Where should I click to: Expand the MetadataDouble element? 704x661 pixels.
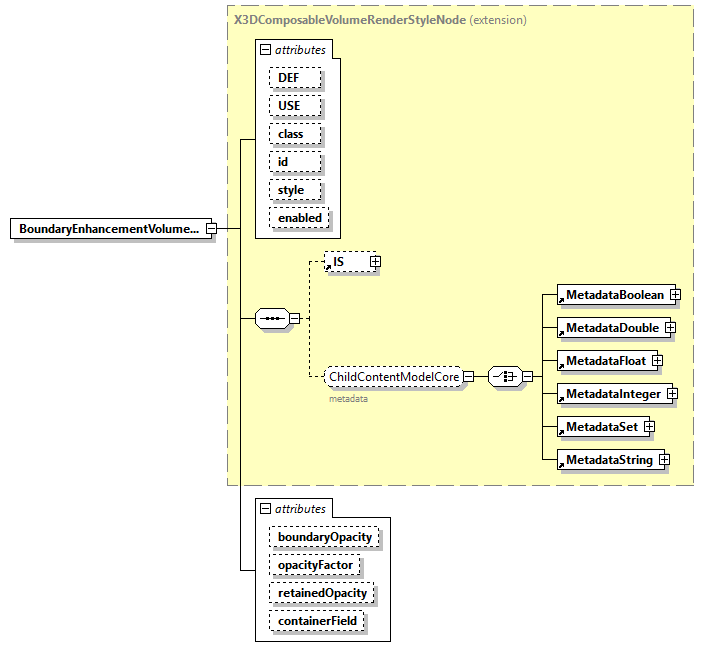(670, 328)
